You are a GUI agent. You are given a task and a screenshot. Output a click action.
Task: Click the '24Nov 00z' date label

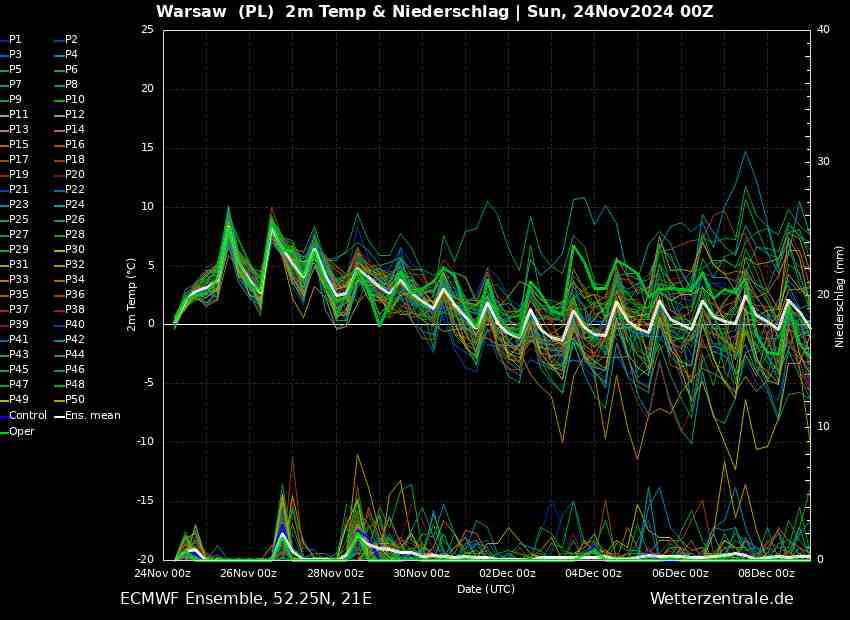coord(163,573)
